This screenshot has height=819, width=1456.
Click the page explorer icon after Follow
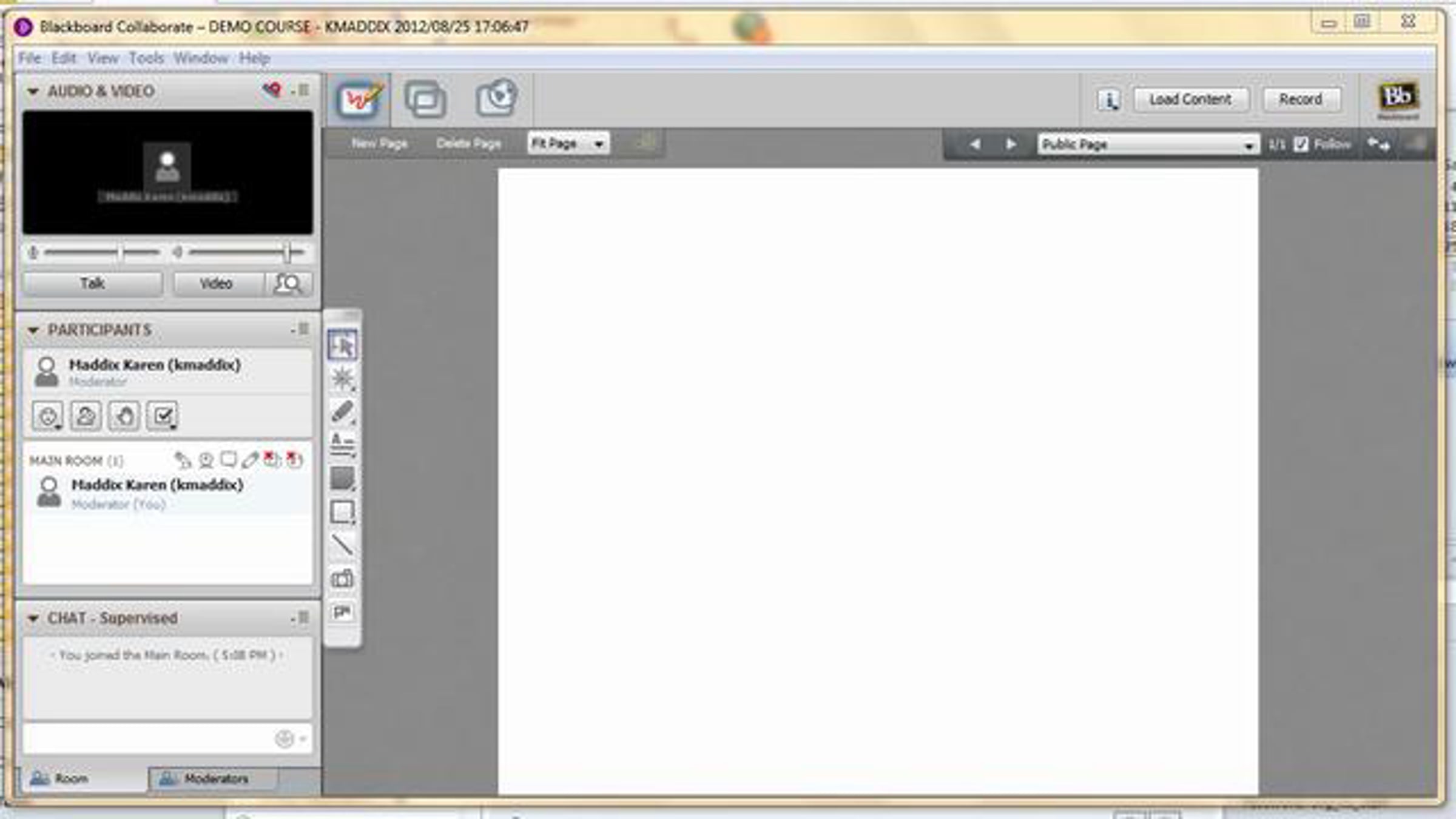1378,144
